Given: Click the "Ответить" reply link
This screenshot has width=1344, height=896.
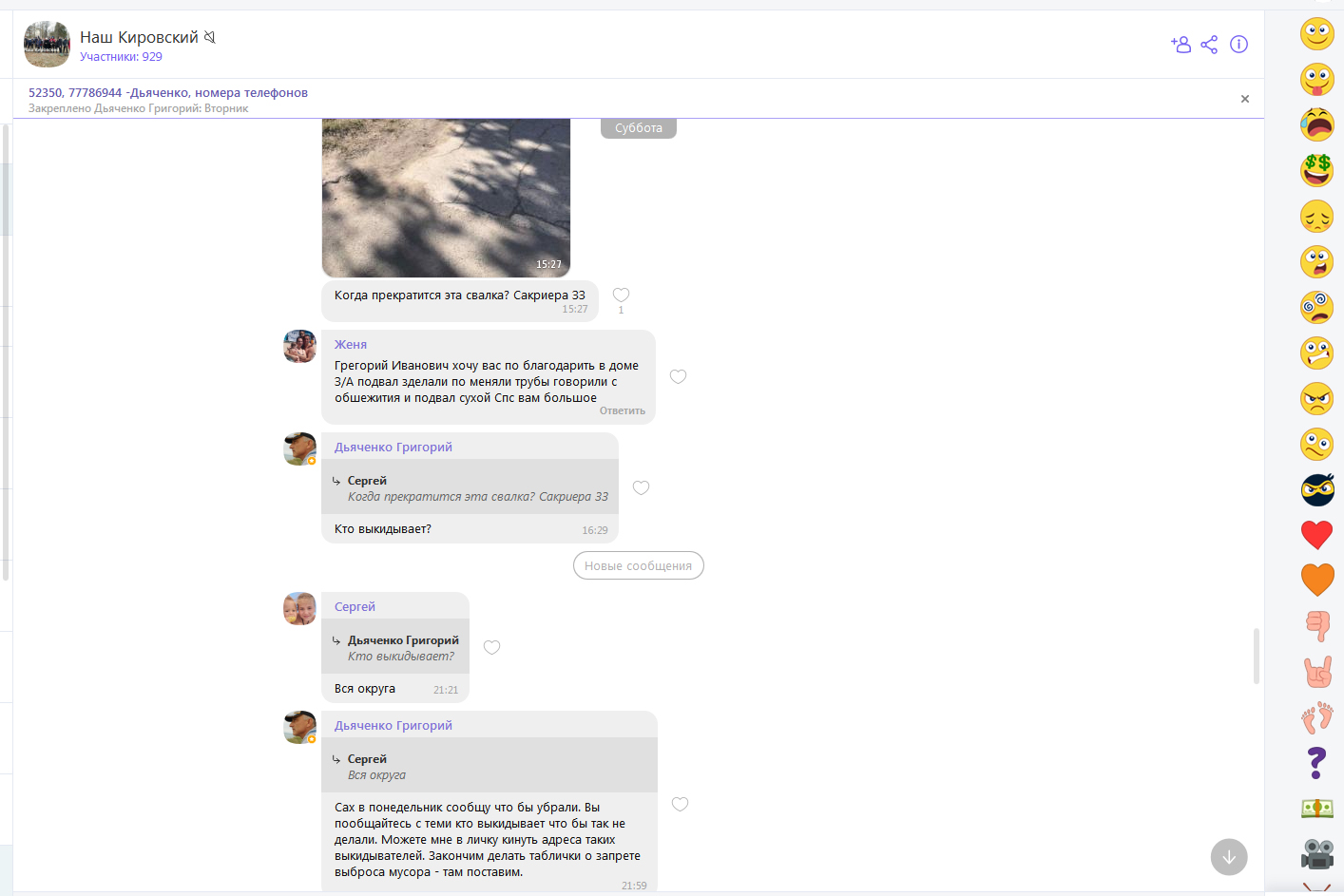Looking at the screenshot, I should 622,411.
